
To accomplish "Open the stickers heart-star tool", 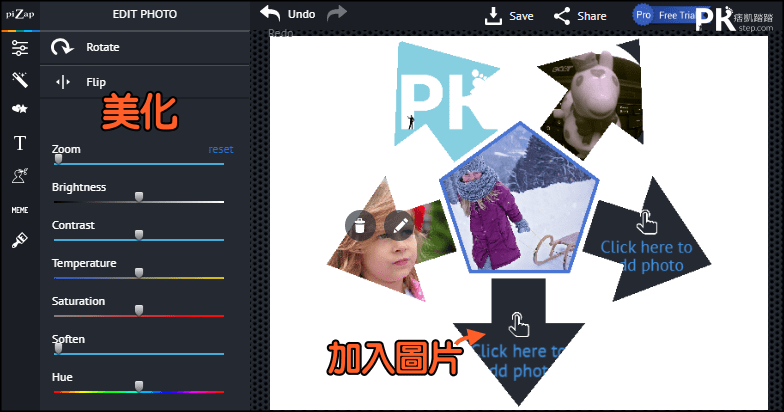I will [20, 109].
